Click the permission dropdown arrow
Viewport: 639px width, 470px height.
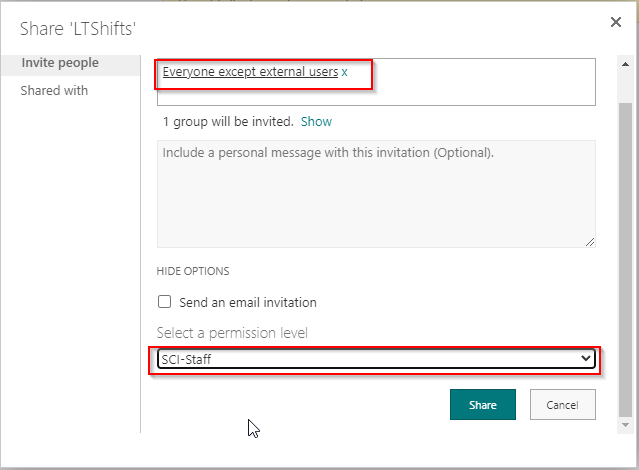[x=586, y=359]
